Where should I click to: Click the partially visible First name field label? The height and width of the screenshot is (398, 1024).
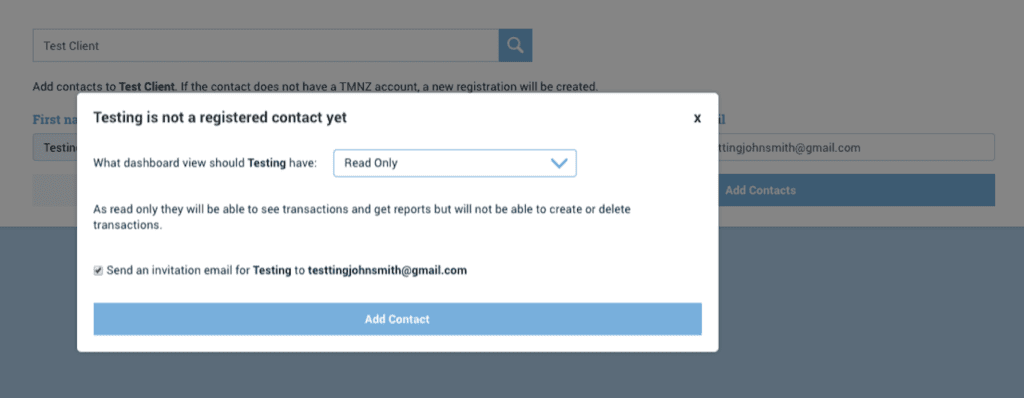tap(55, 120)
